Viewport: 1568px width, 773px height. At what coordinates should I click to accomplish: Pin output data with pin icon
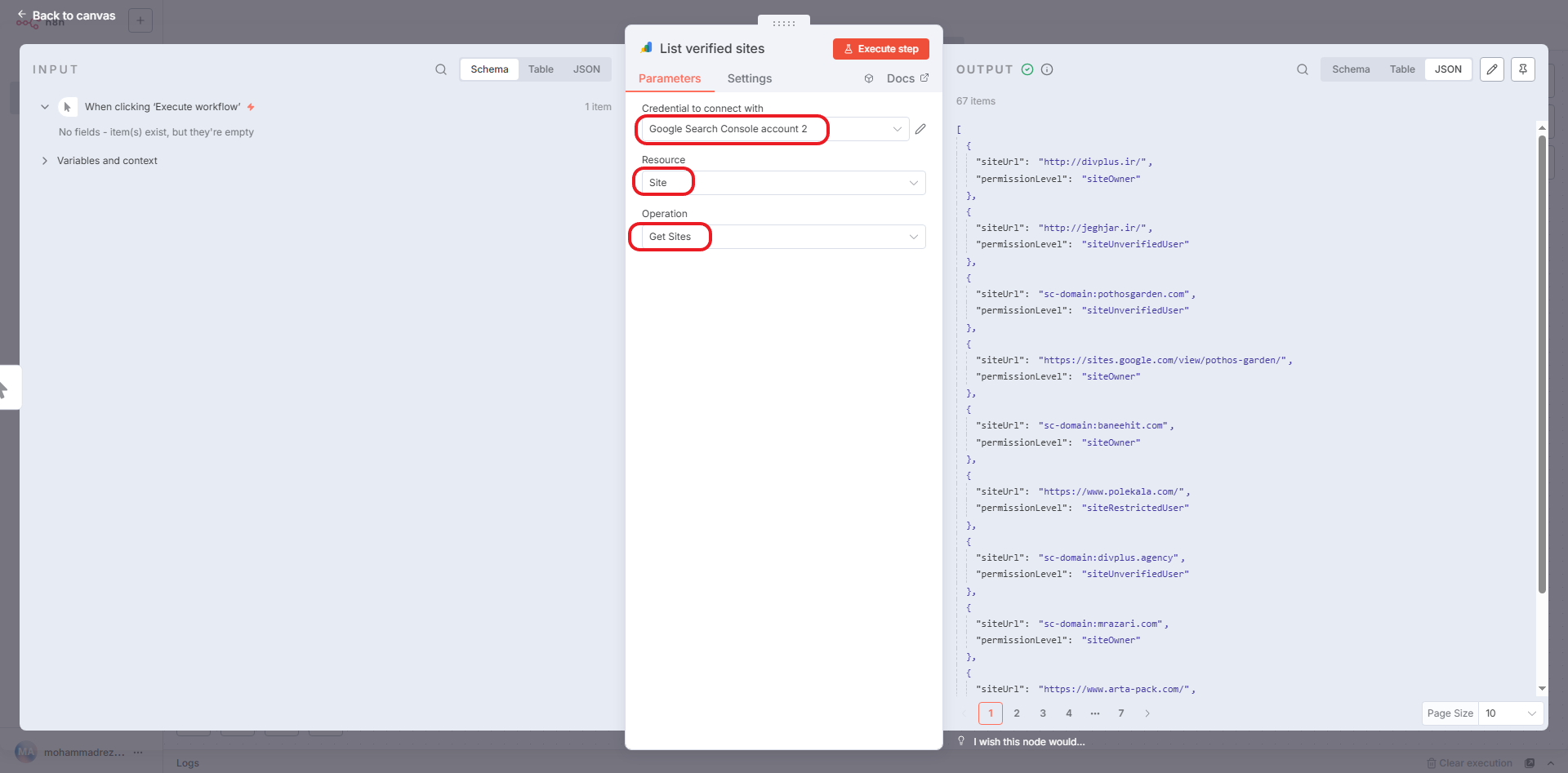tap(1523, 69)
